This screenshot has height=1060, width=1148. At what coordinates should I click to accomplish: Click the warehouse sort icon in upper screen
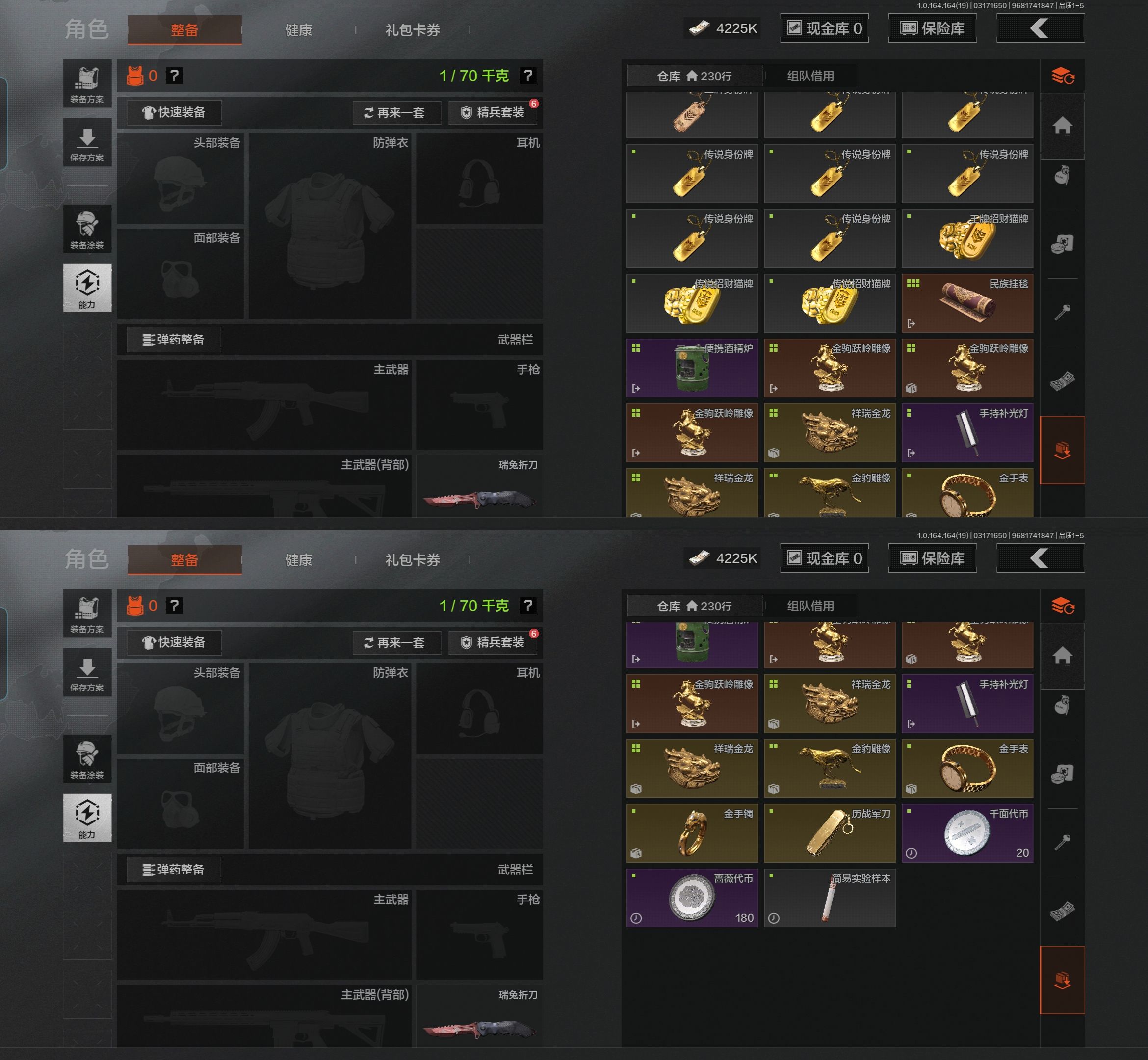[x=1062, y=76]
